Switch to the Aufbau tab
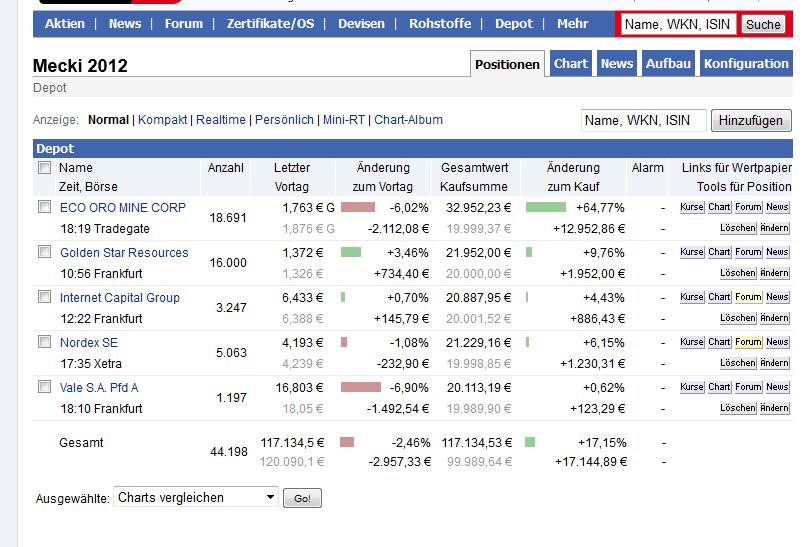This screenshot has width=808, height=547. click(x=668, y=63)
